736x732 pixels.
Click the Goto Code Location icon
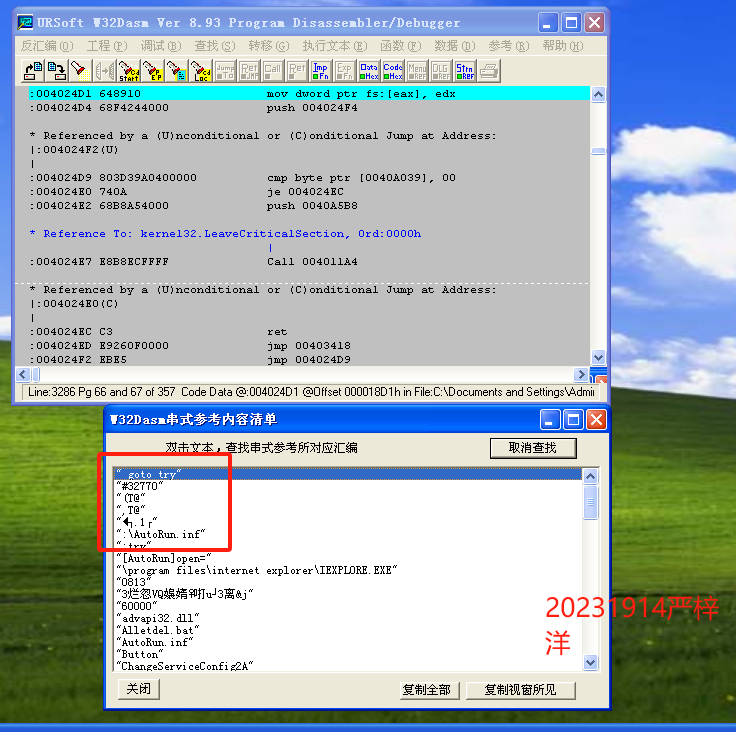pyautogui.click(x=201, y=71)
